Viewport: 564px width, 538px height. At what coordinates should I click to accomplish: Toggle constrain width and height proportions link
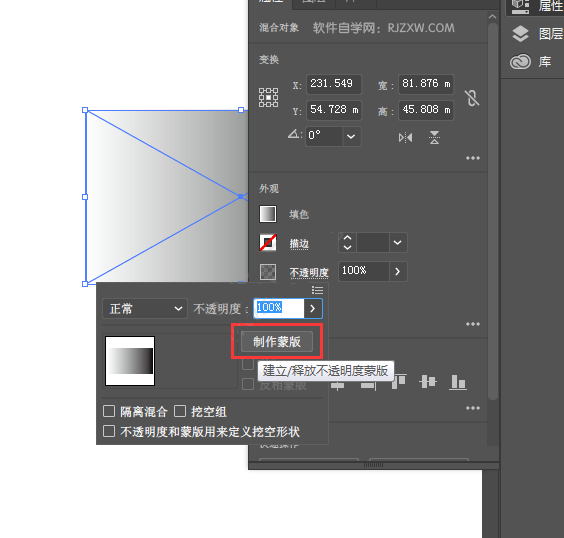click(x=472, y=98)
